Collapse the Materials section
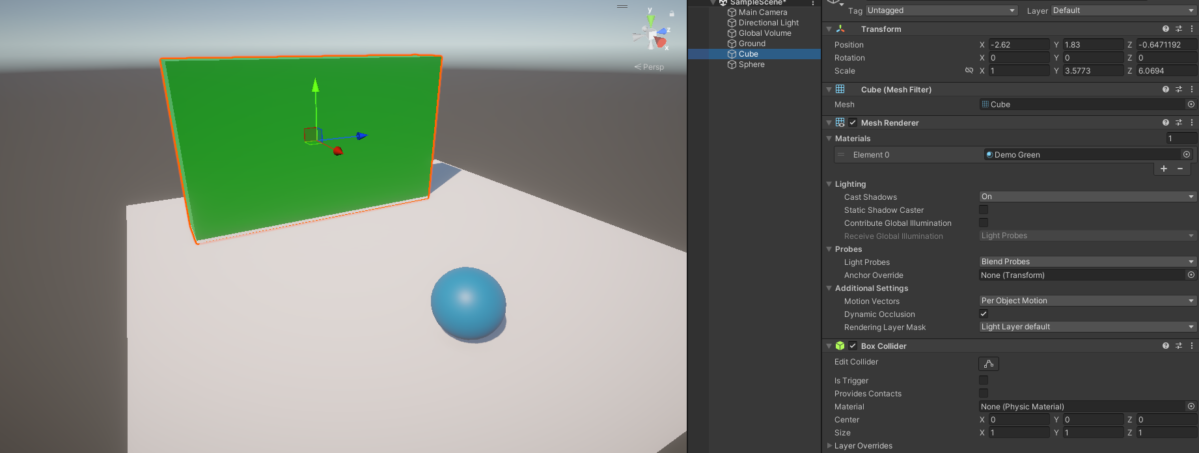 coord(829,139)
